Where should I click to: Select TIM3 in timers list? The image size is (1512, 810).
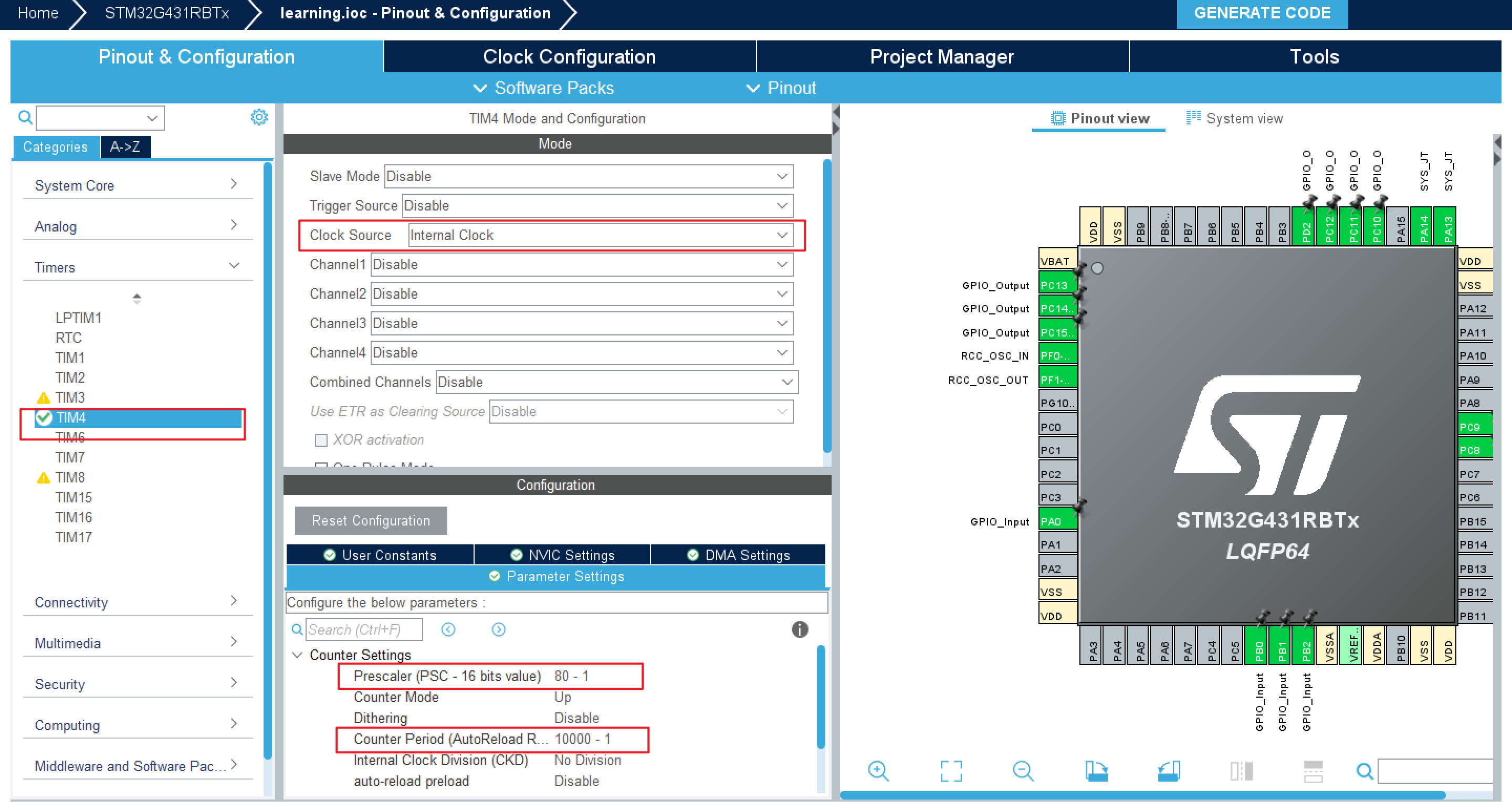[70, 398]
